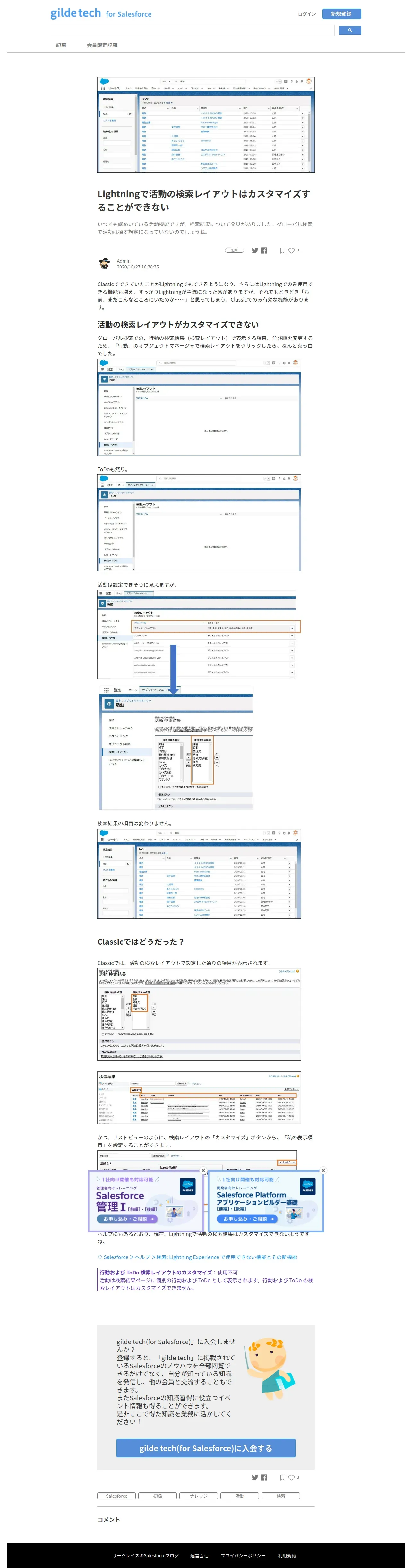The height and width of the screenshot is (1568, 412).
Task: Close the Platform アプリケーションビルダー ad banner
Action: point(323,1170)
